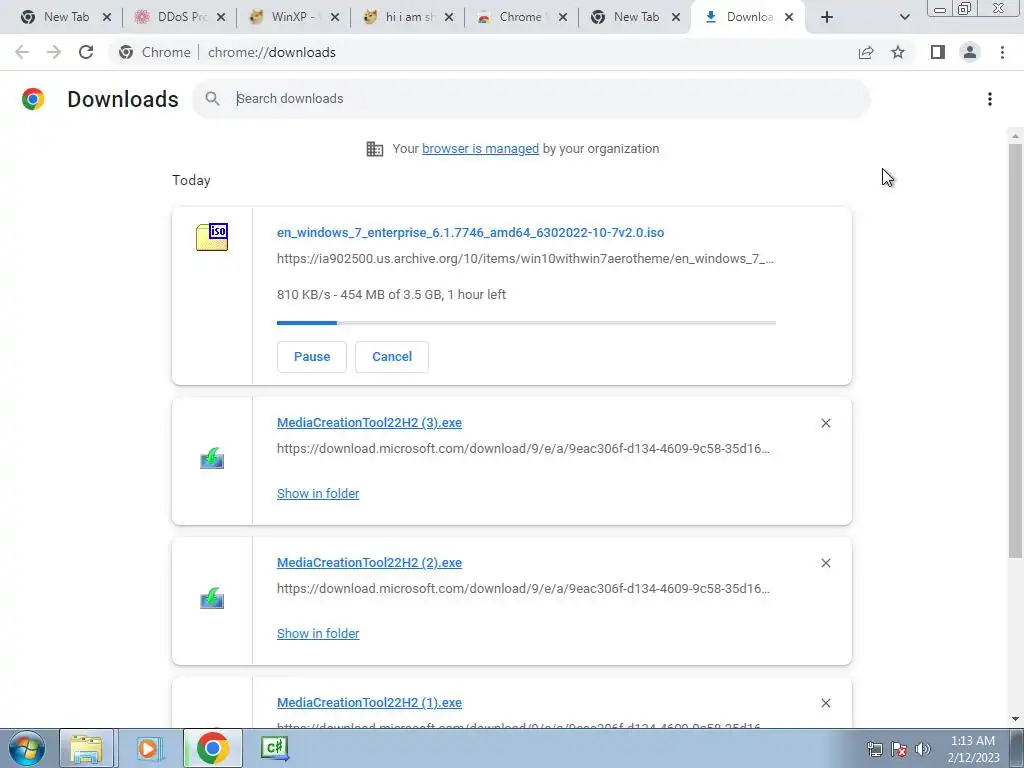The width and height of the screenshot is (1024, 768).
Task: Reload the downloads page
Action: pos(86,52)
